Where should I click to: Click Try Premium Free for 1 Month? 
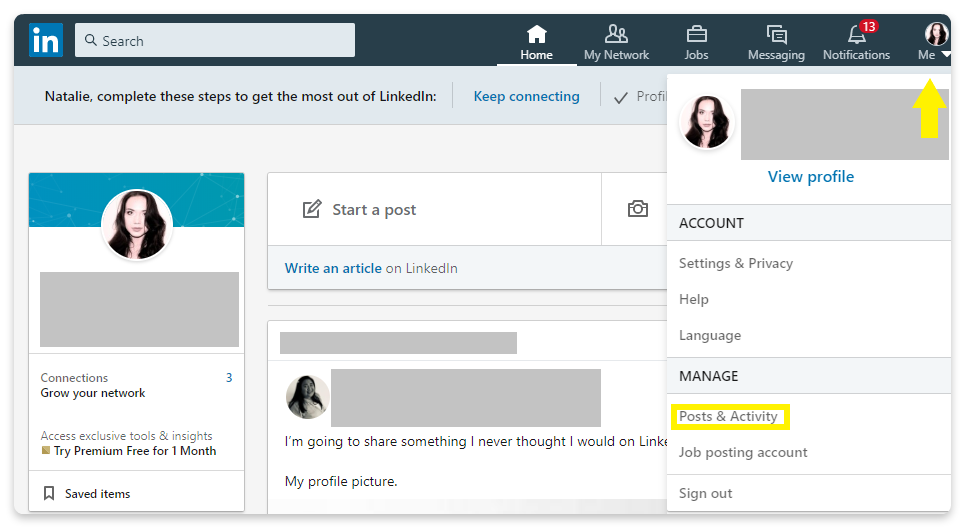click(x=135, y=451)
